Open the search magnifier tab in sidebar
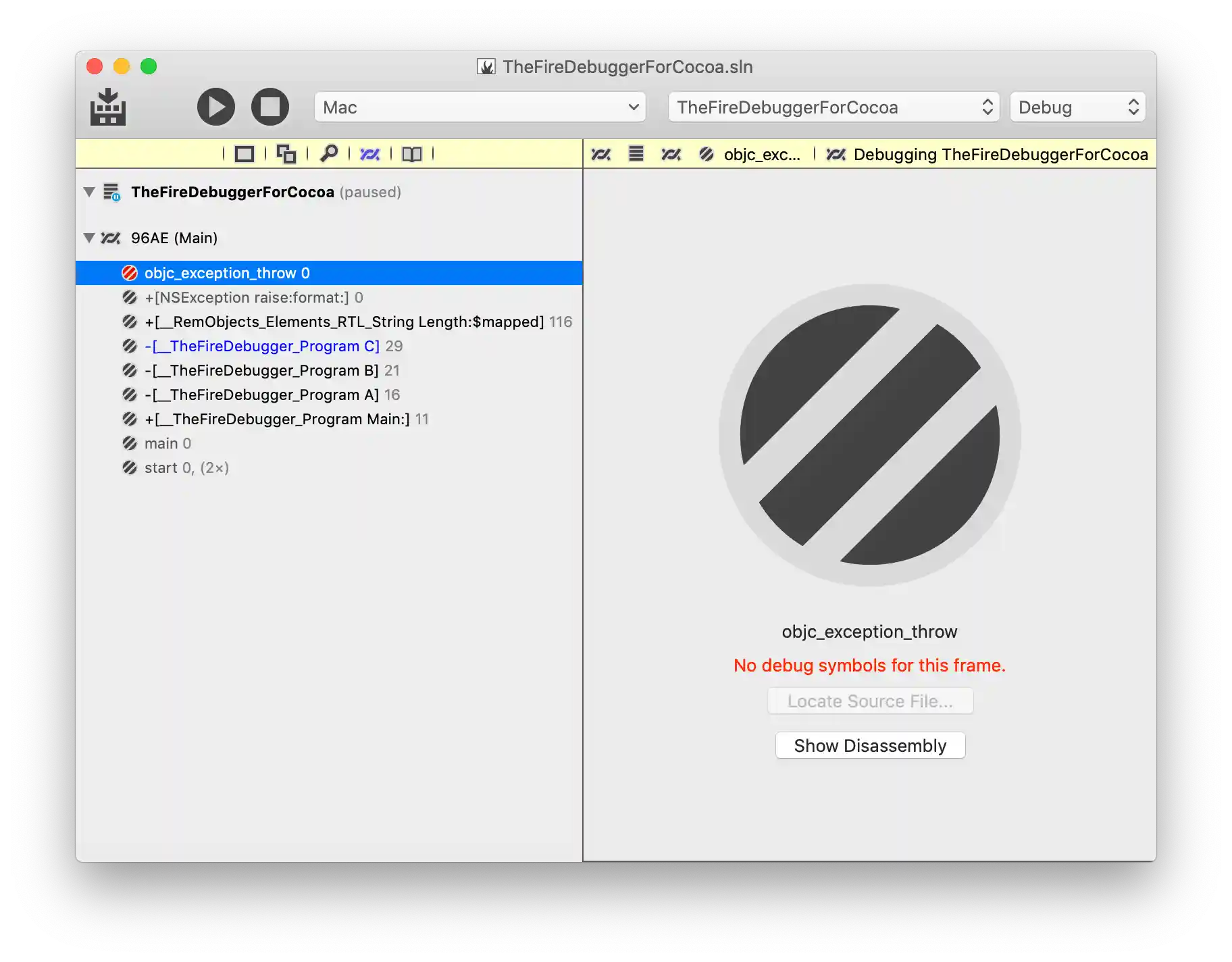 (x=329, y=154)
